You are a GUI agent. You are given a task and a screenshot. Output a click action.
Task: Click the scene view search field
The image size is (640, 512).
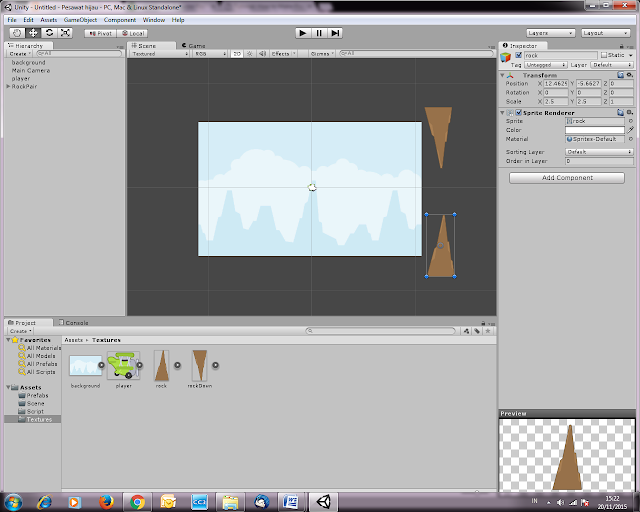pyautogui.click(x=416, y=53)
